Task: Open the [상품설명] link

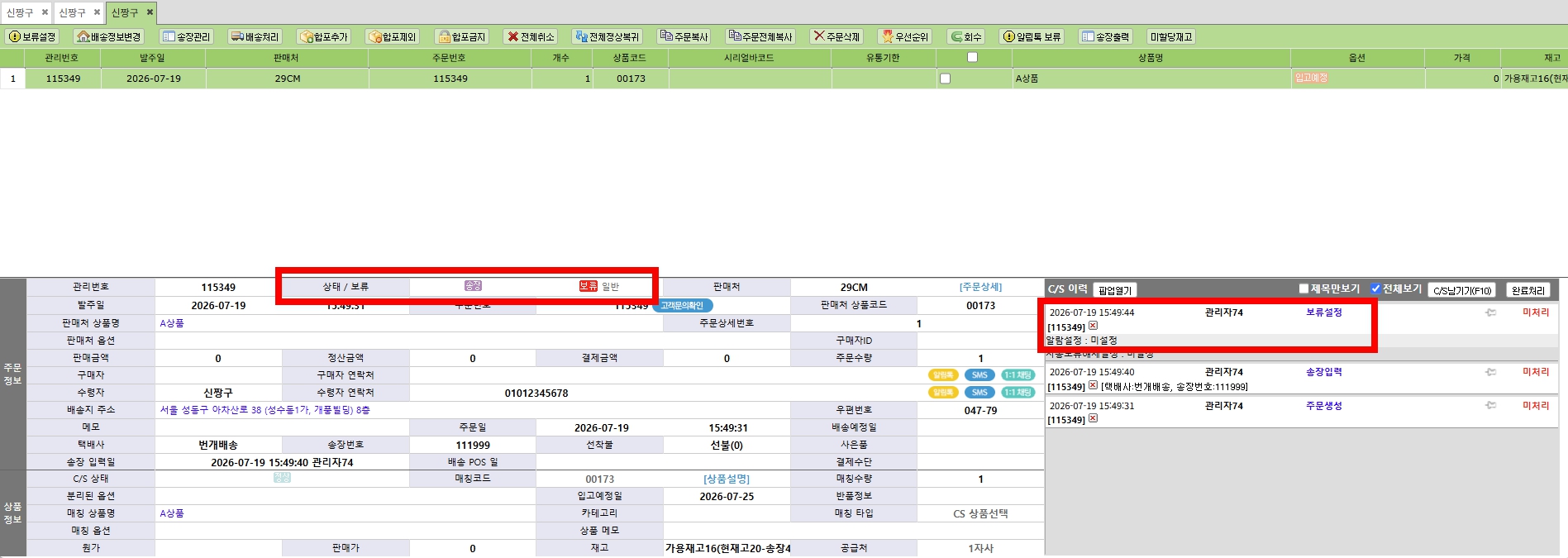Action: point(727,479)
